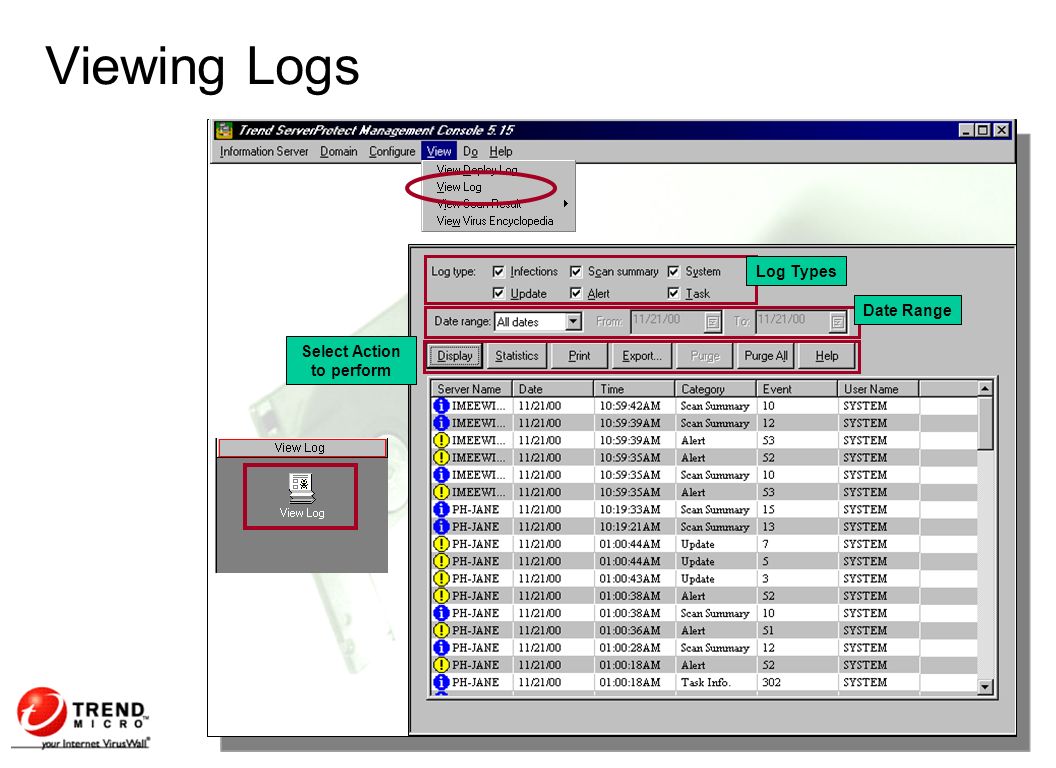Click info icon on Task Info. 302 row

[x=441, y=682]
